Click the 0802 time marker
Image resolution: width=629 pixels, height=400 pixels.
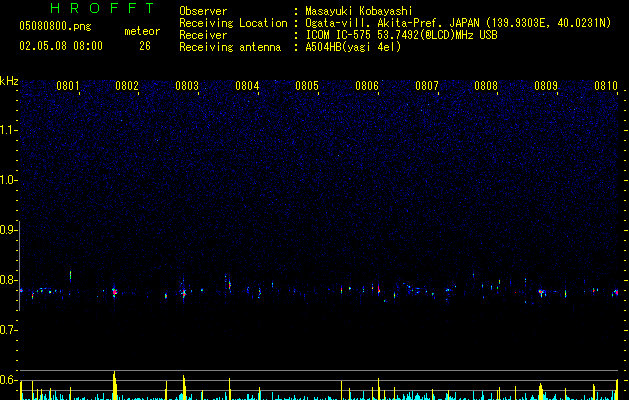pyautogui.click(x=127, y=86)
